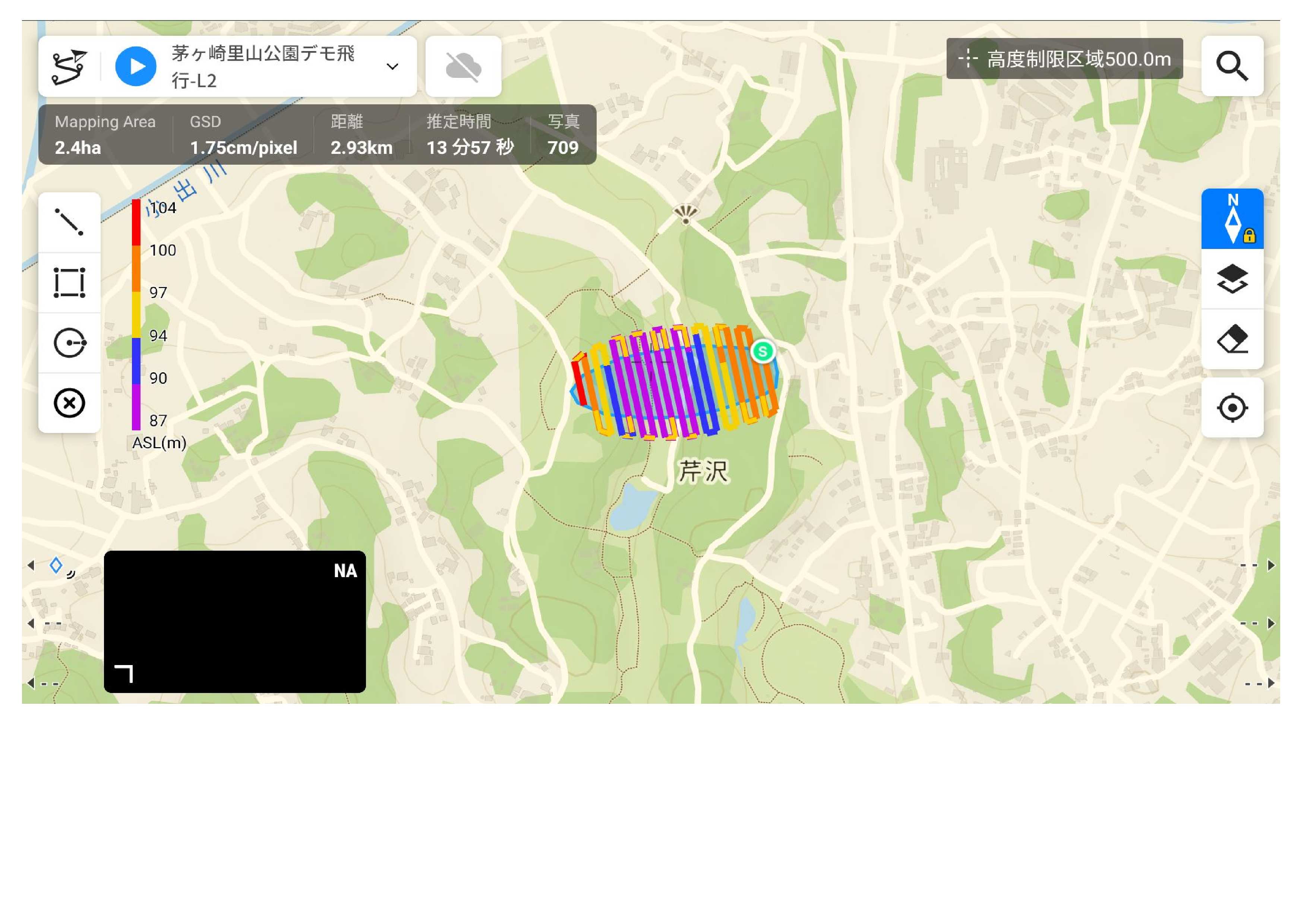This screenshot has height=924, width=1307.
Task: Toggle the north-lock compass button
Action: click(1232, 219)
